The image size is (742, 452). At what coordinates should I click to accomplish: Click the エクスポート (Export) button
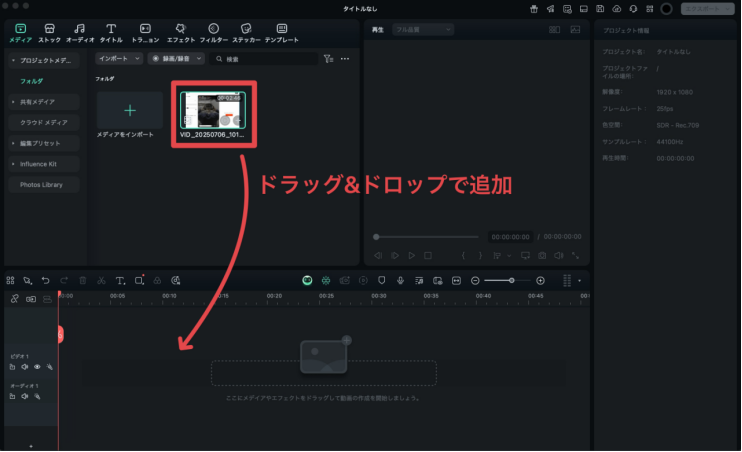(x=707, y=9)
